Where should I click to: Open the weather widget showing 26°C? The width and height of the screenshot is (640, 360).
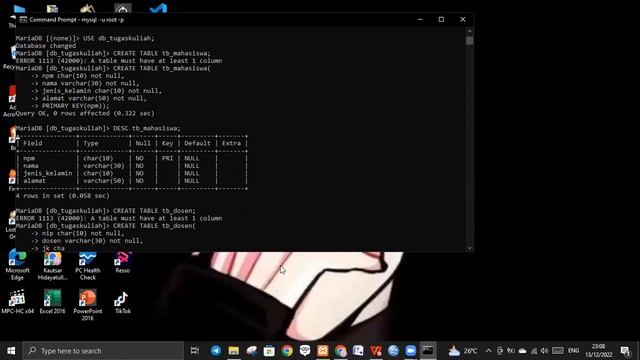463,351
